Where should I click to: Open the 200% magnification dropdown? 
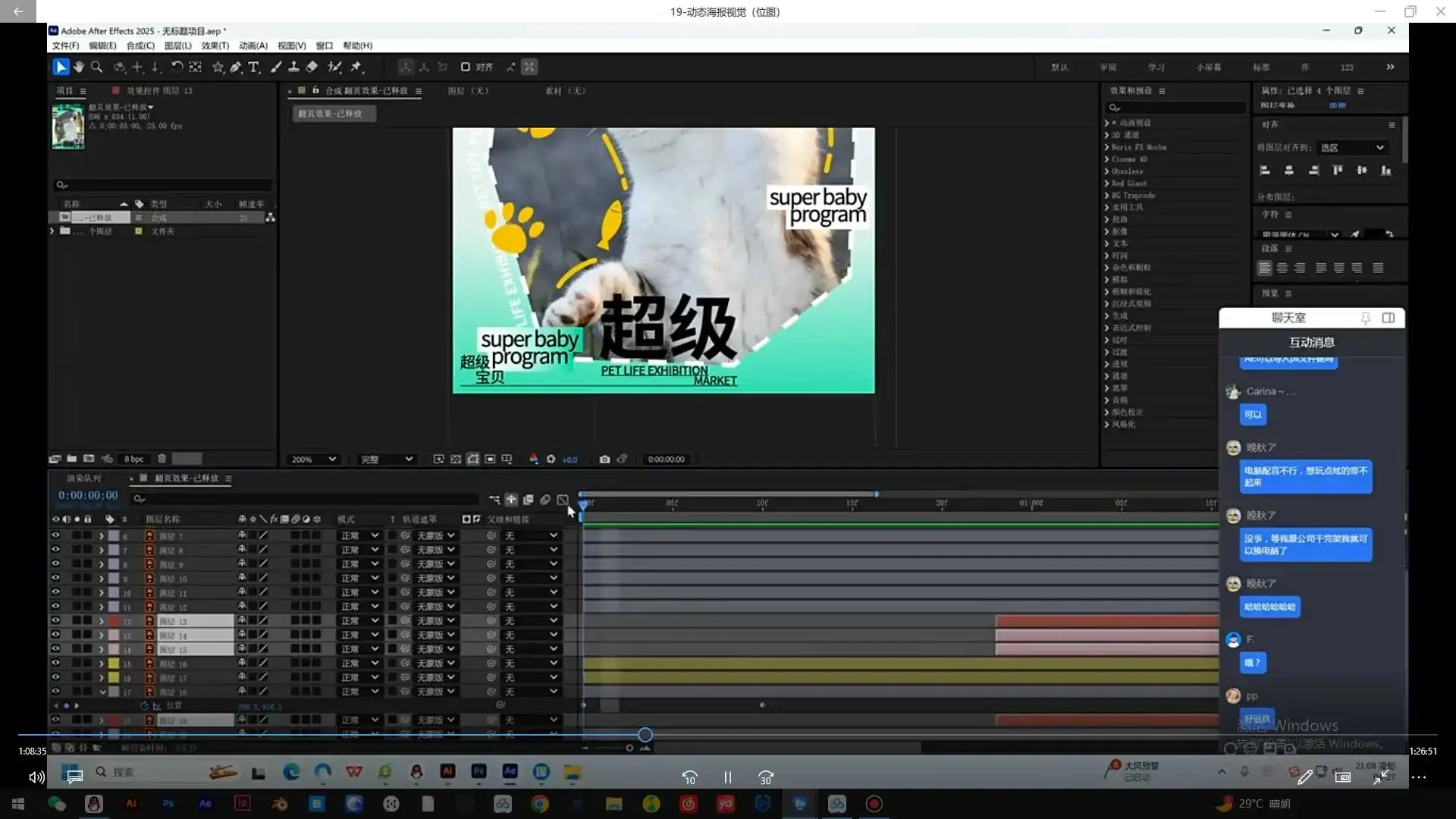pyautogui.click(x=313, y=459)
